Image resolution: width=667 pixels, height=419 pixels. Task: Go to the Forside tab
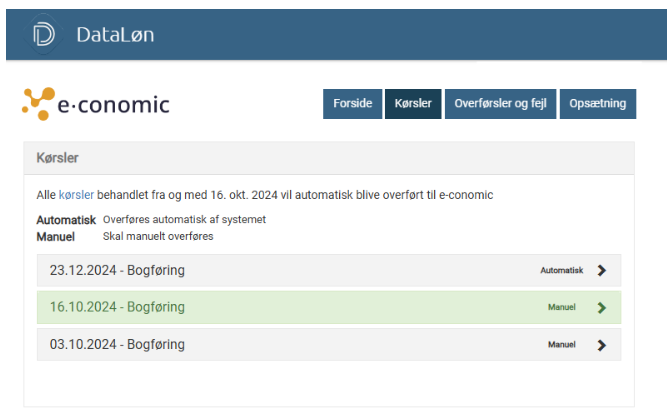(x=352, y=104)
